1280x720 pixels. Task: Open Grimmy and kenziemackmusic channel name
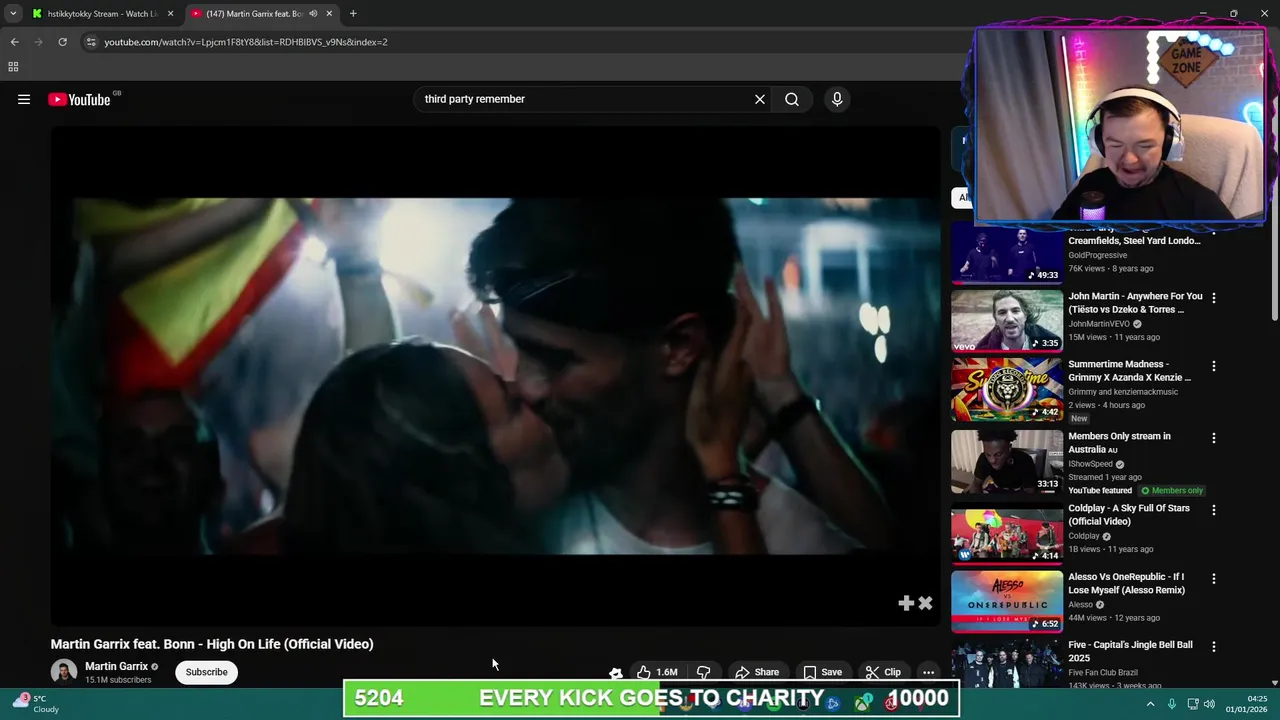(1123, 392)
